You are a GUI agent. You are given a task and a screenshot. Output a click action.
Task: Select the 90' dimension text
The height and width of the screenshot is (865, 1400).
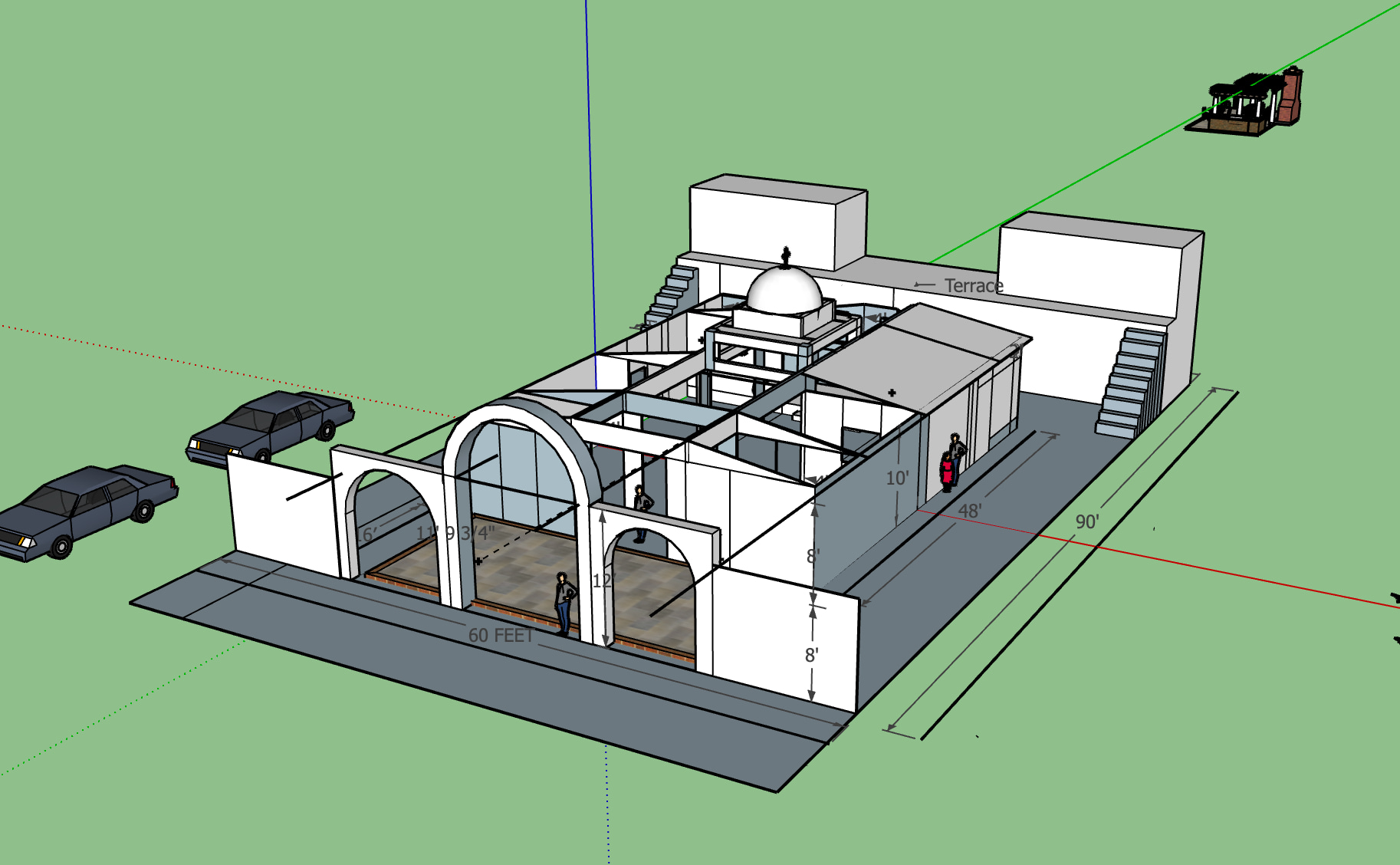[1086, 522]
